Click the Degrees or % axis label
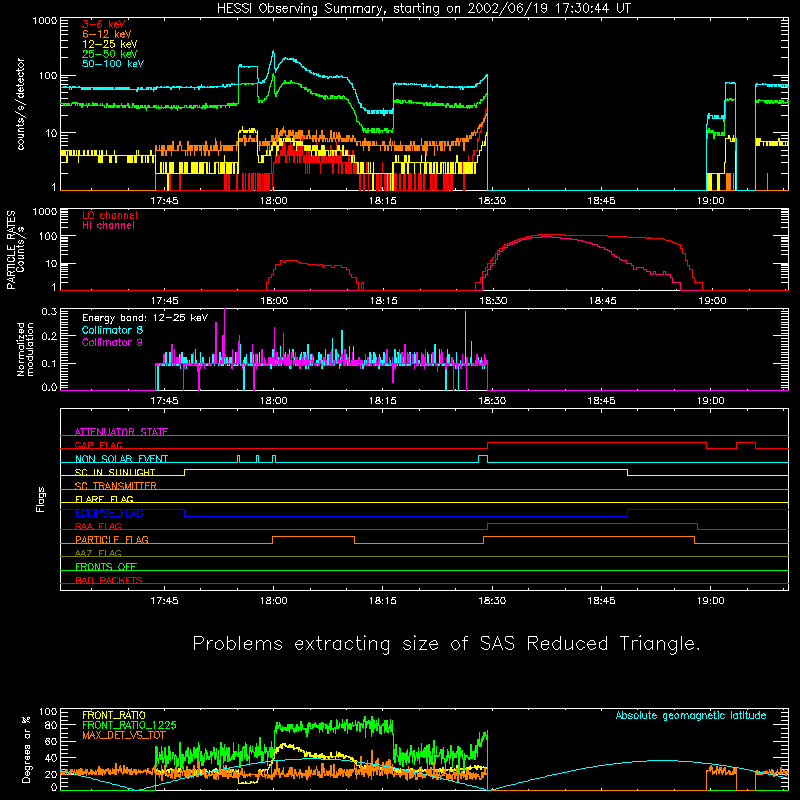The image size is (800, 800). 26,749
